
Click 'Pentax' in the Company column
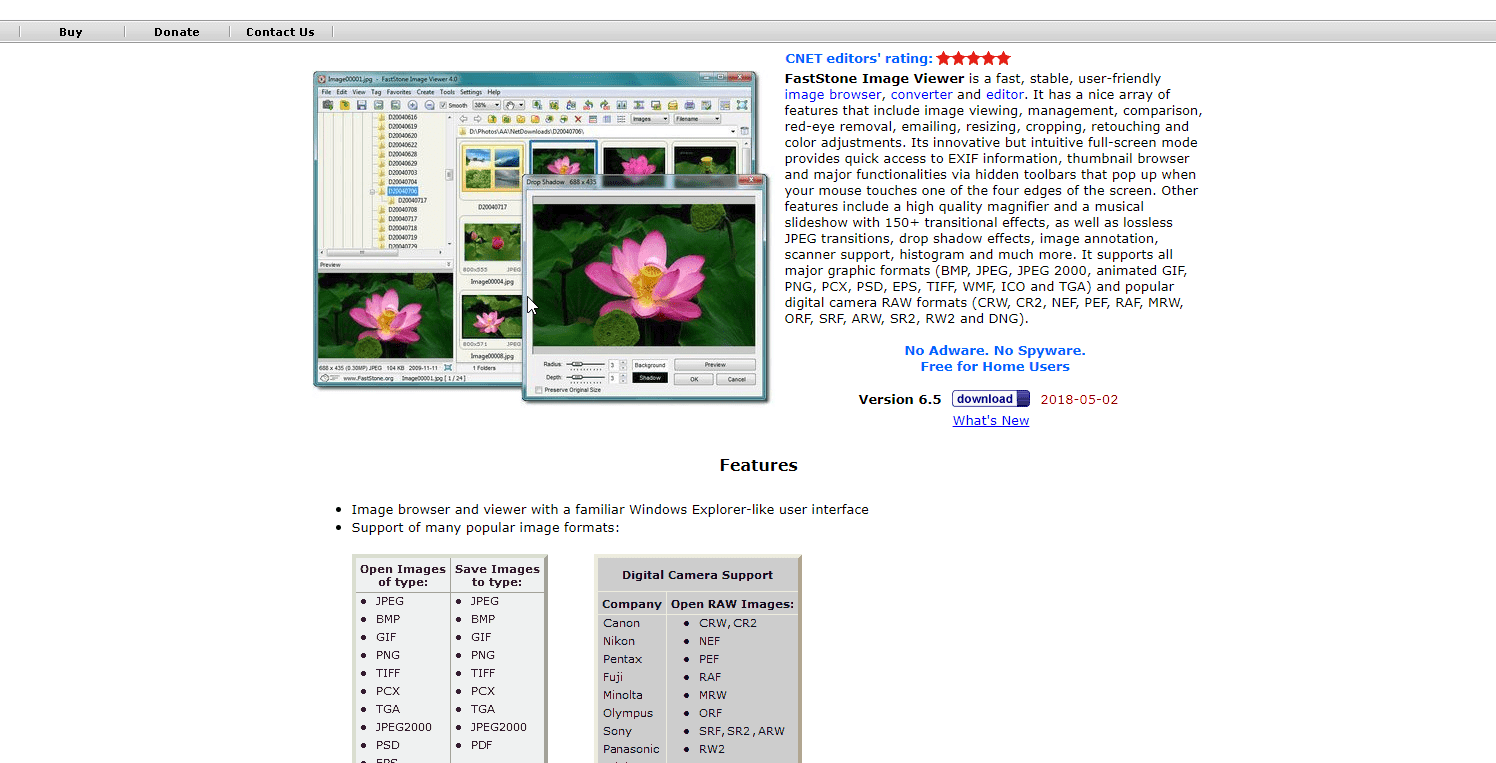(x=622, y=659)
